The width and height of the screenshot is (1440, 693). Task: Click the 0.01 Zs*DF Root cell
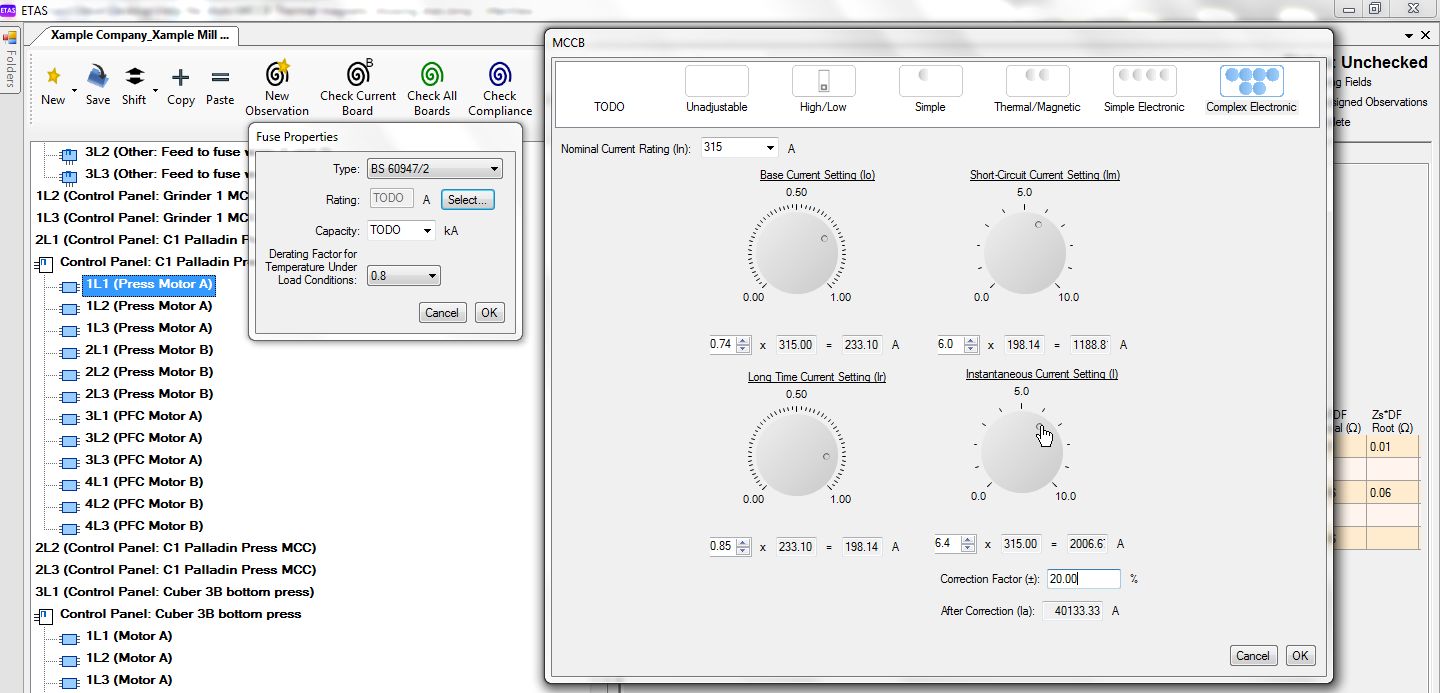1392,447
